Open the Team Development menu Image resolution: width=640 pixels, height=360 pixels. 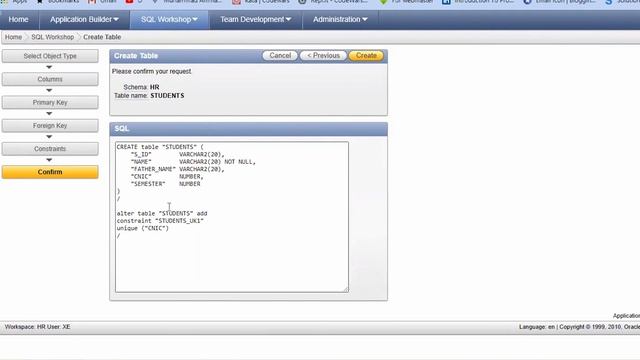pyautogui.click(x=256, y=19)
